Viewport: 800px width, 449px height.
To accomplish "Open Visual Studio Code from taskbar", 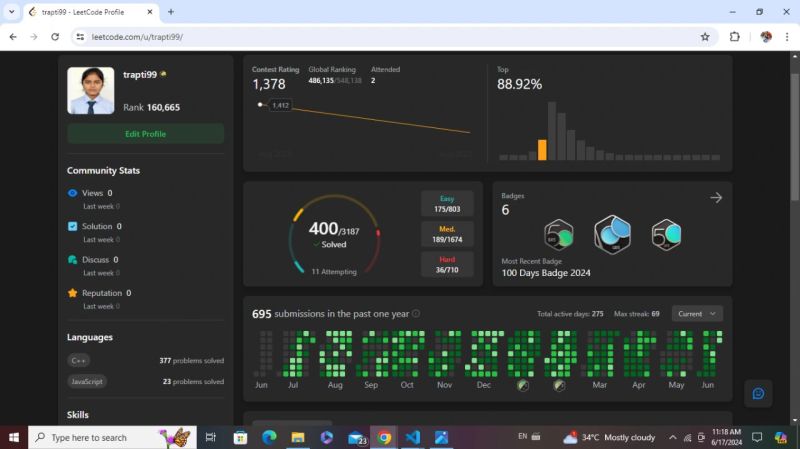I will pyautogui.click(x=412, y=437).
